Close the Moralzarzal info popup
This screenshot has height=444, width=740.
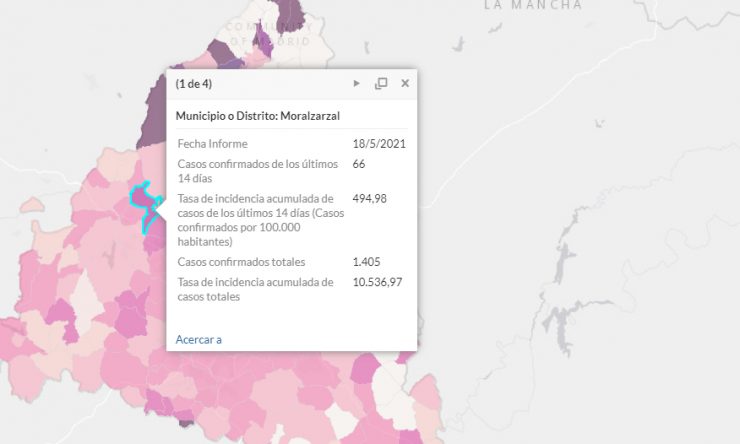(405, 84)
